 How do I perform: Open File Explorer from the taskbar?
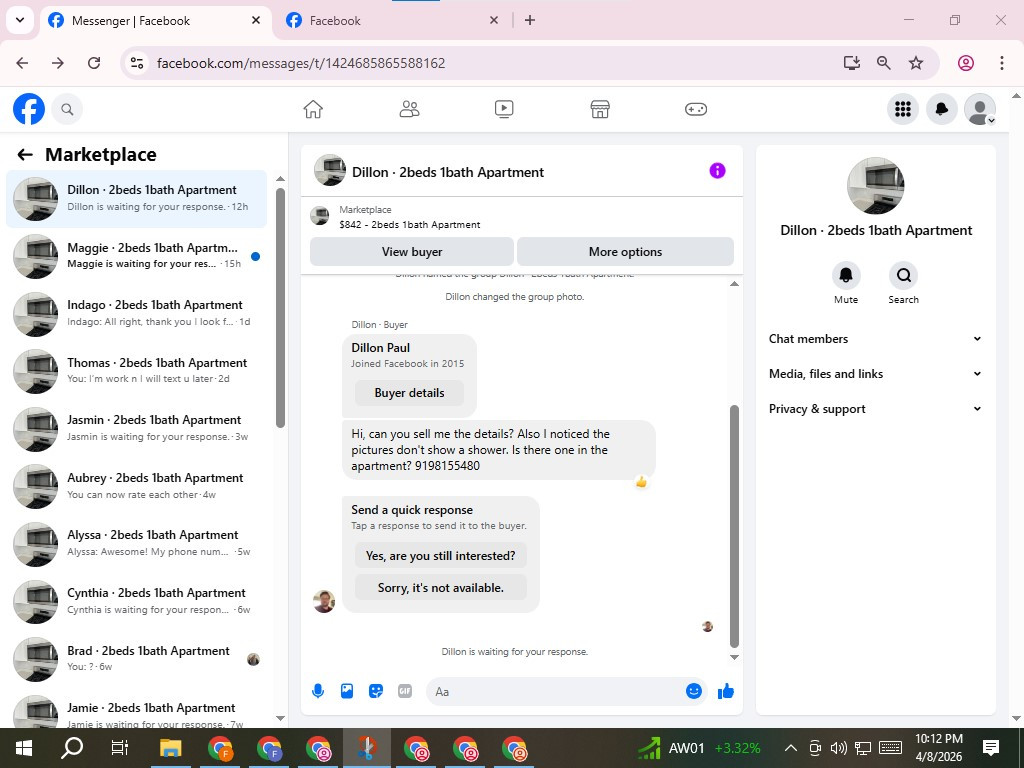(x=170, y=748)
